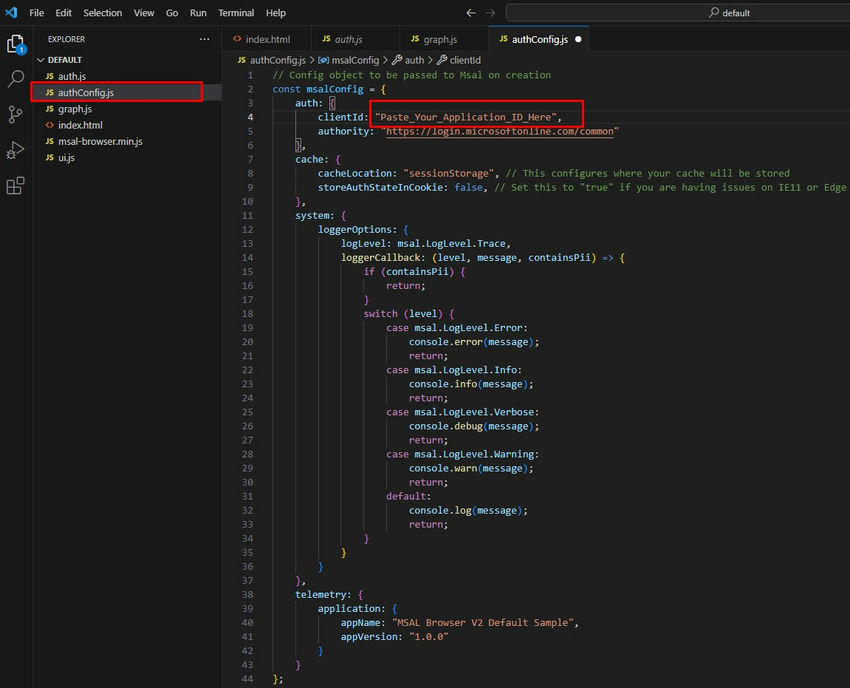850x688 pixels.
Task: Navigate back using the left arrow
Action: (470, 13)
